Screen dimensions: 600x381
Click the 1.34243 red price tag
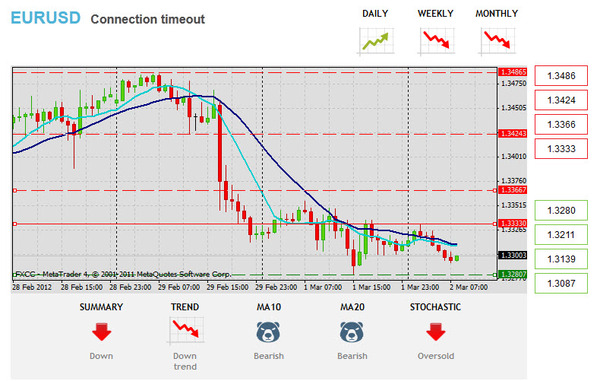tap(513, 134)
